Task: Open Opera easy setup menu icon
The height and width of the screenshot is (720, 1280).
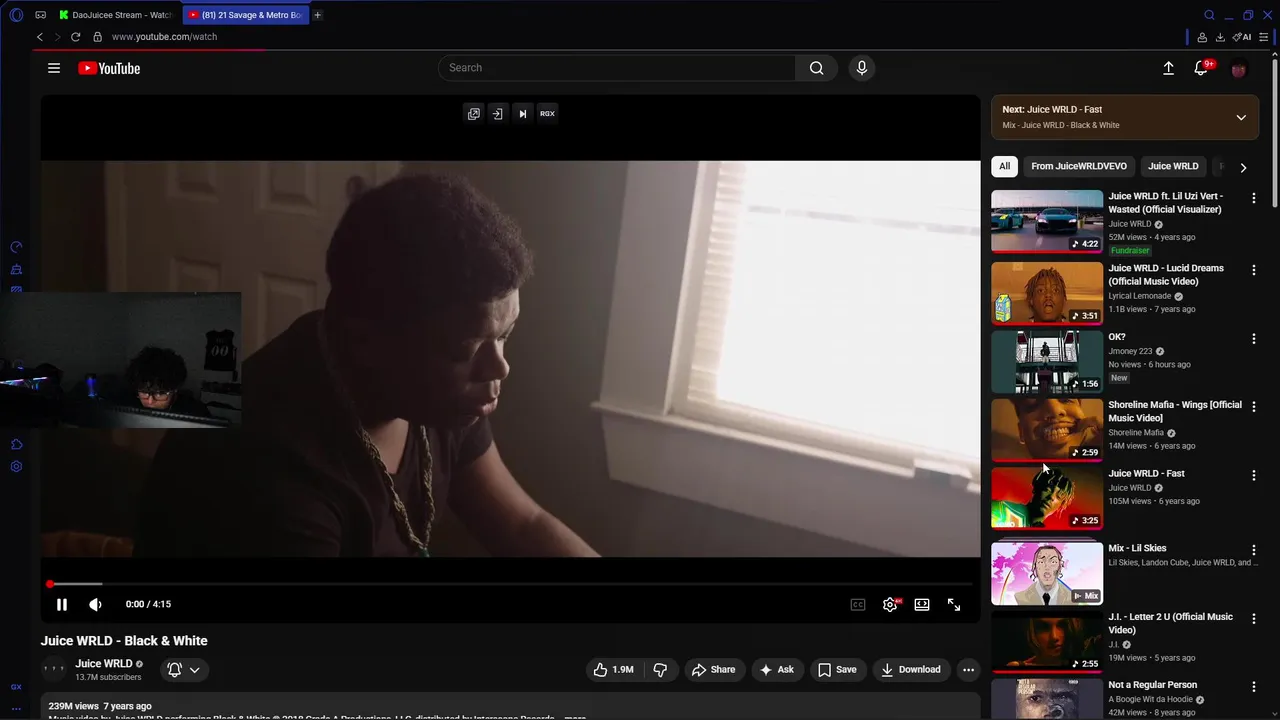Action: [x=1265, y=37]
